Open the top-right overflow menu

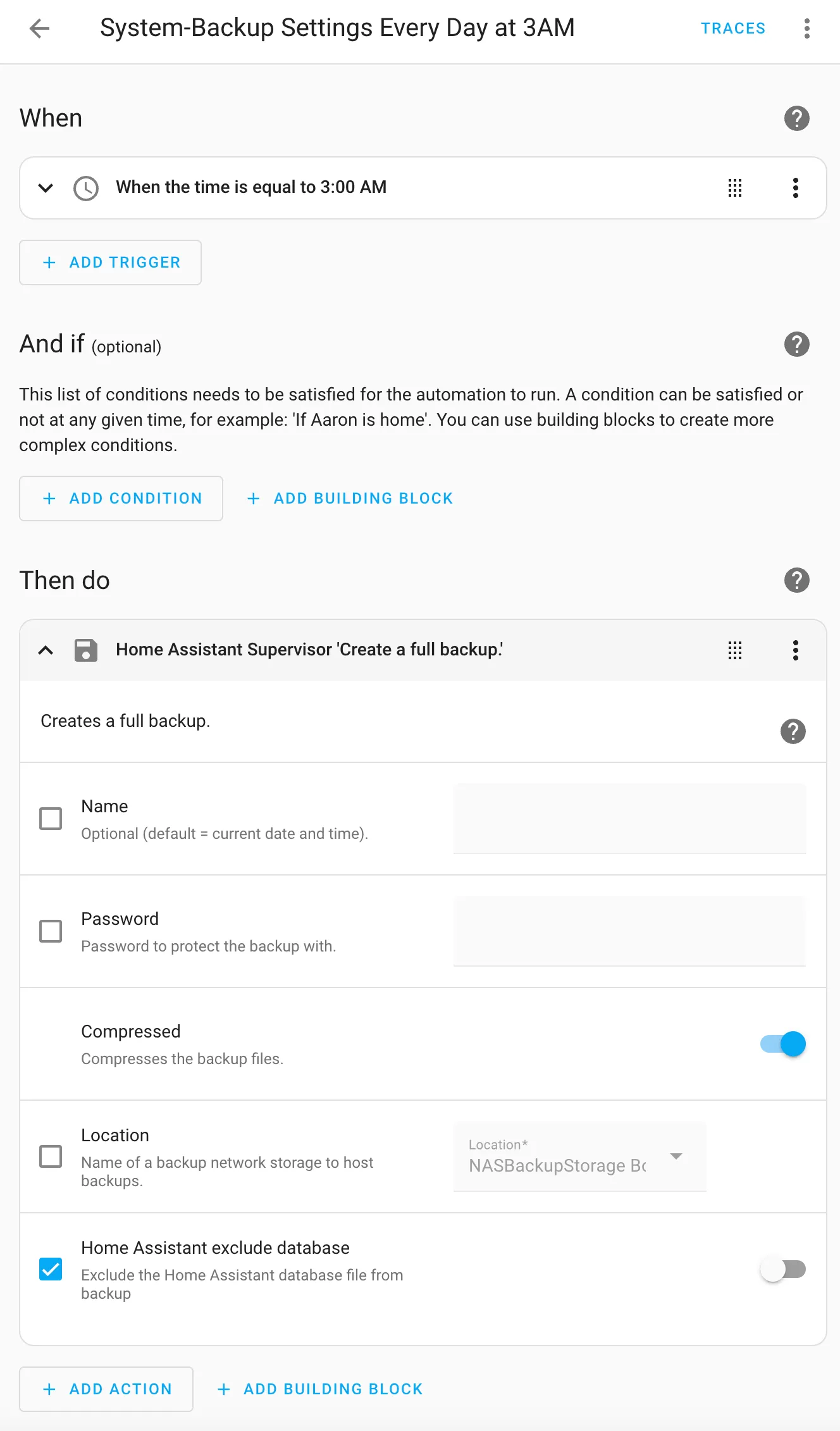pyautogui.click(x=807, y=28)
